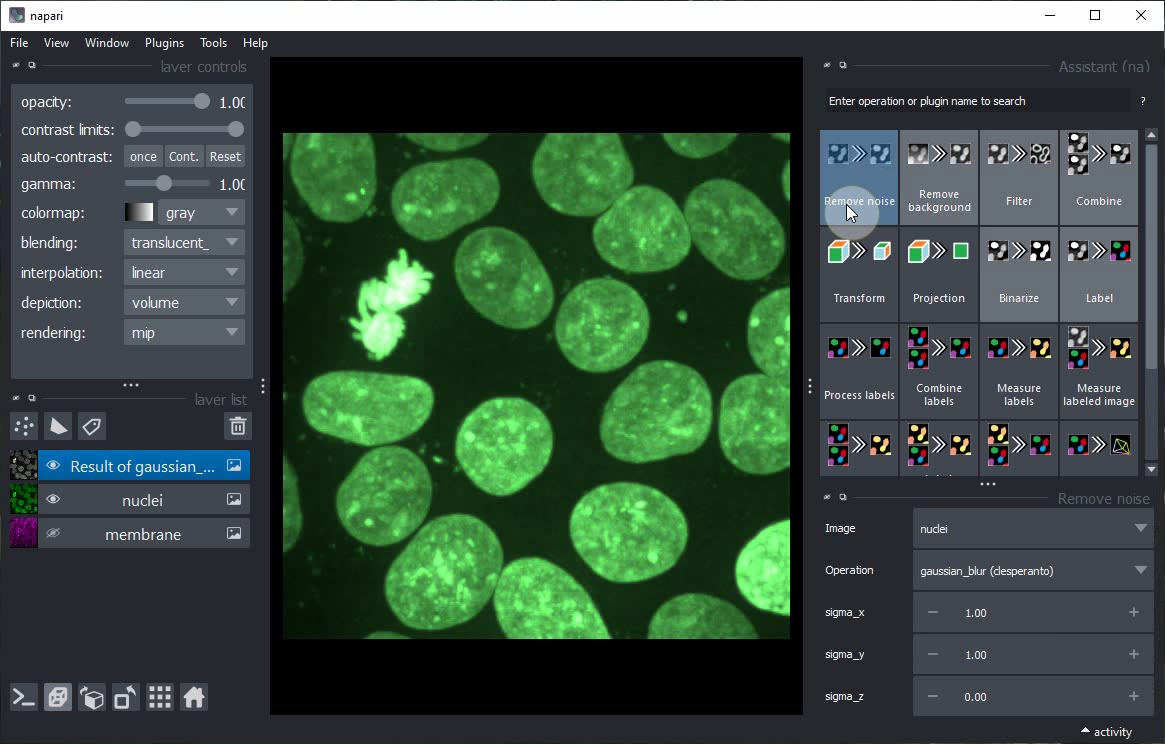Delete selected layer with trash icon

(238, 427)
